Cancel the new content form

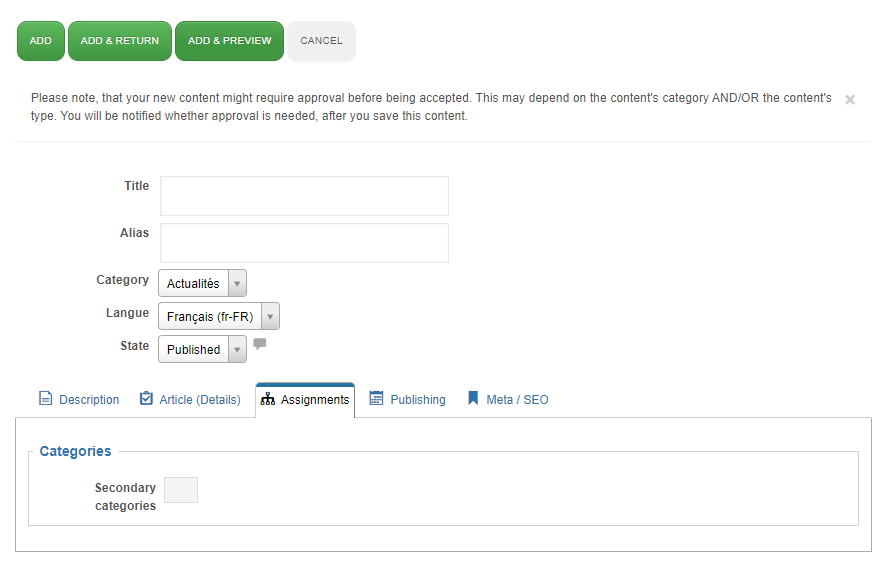pos(321,41)
